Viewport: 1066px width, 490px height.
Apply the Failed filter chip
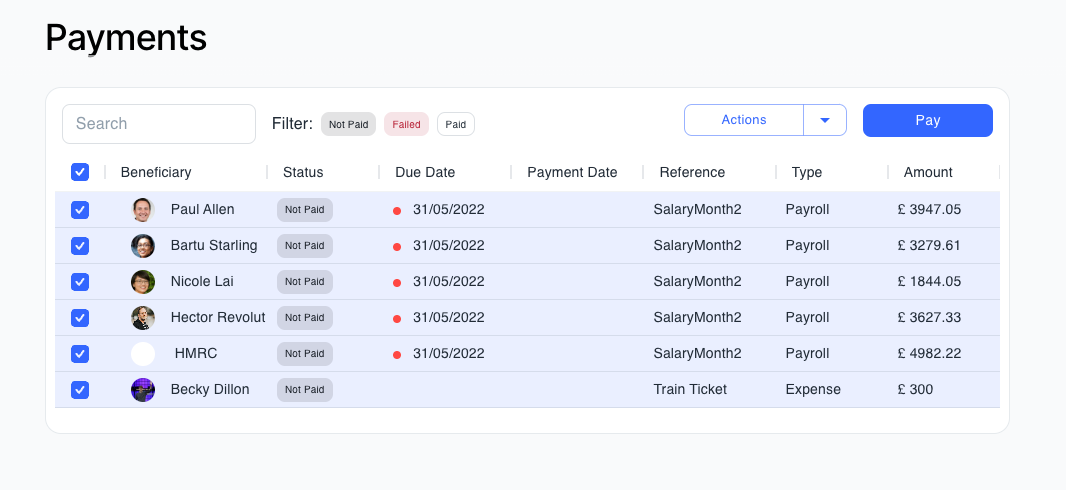[406, 125]
